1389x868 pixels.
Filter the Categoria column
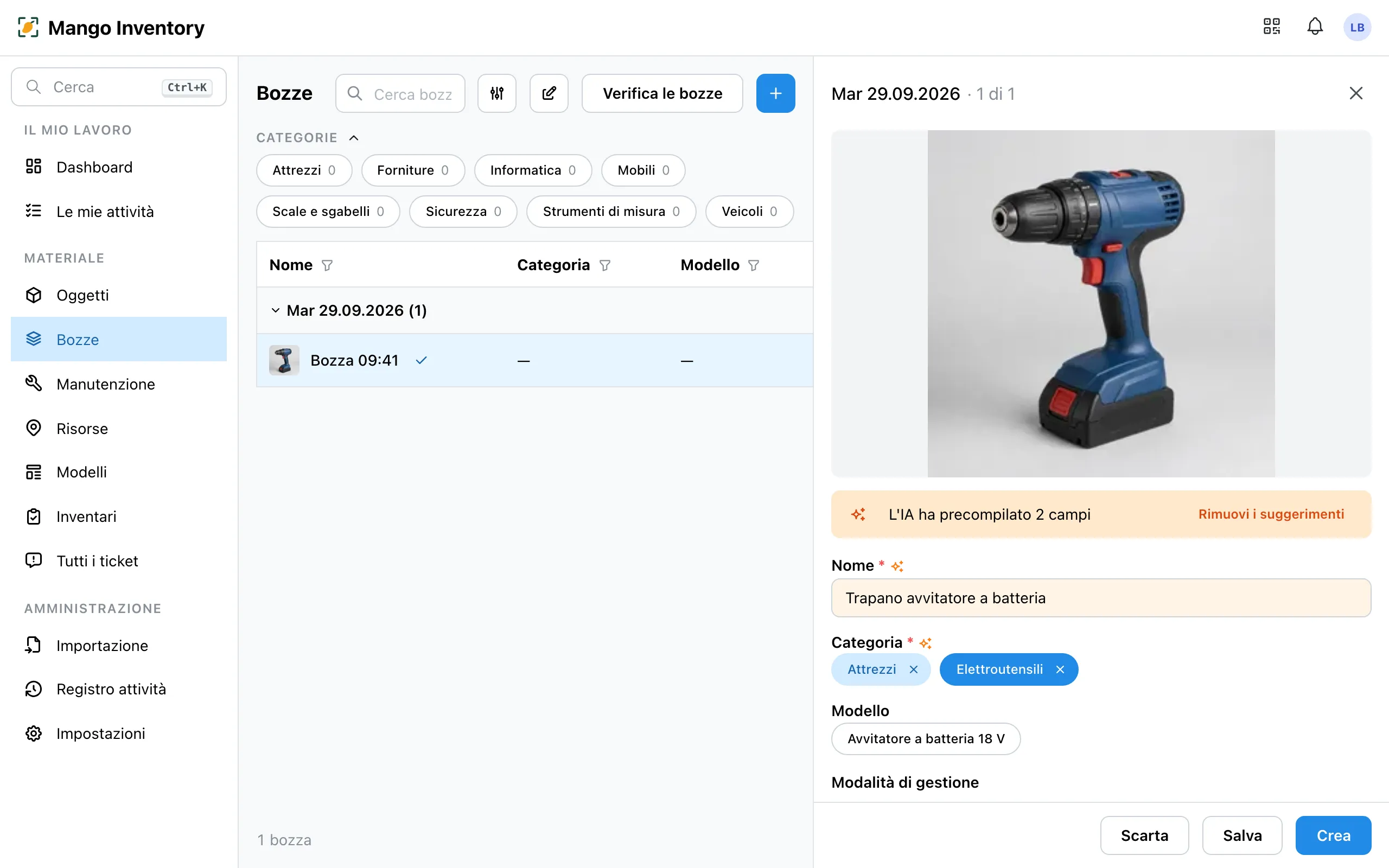point(605,265)
